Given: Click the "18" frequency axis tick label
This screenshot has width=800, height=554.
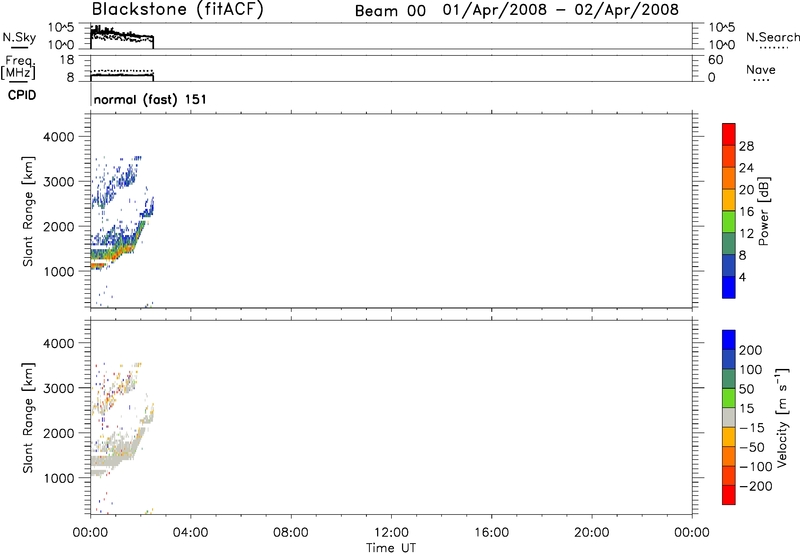Looking at the screenshot, I should click(x=66, y=60).
